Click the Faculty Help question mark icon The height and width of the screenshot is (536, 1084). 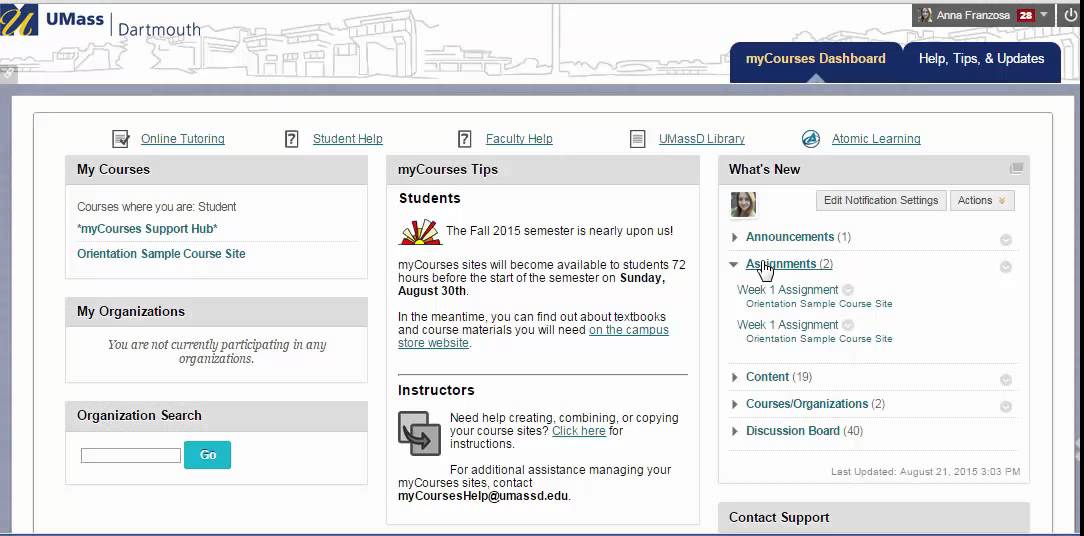click(465, 139)
